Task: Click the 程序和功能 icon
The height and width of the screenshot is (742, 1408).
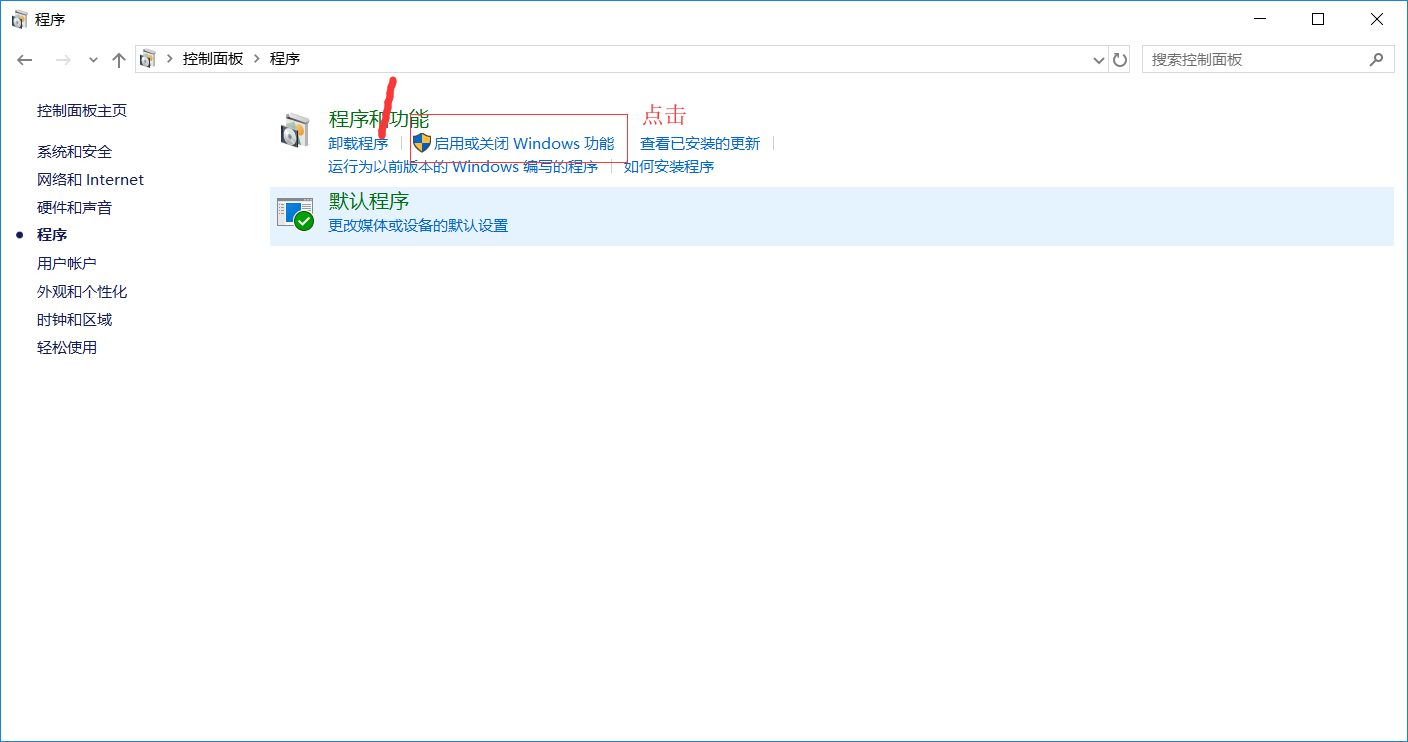Action: pos(295,131)
